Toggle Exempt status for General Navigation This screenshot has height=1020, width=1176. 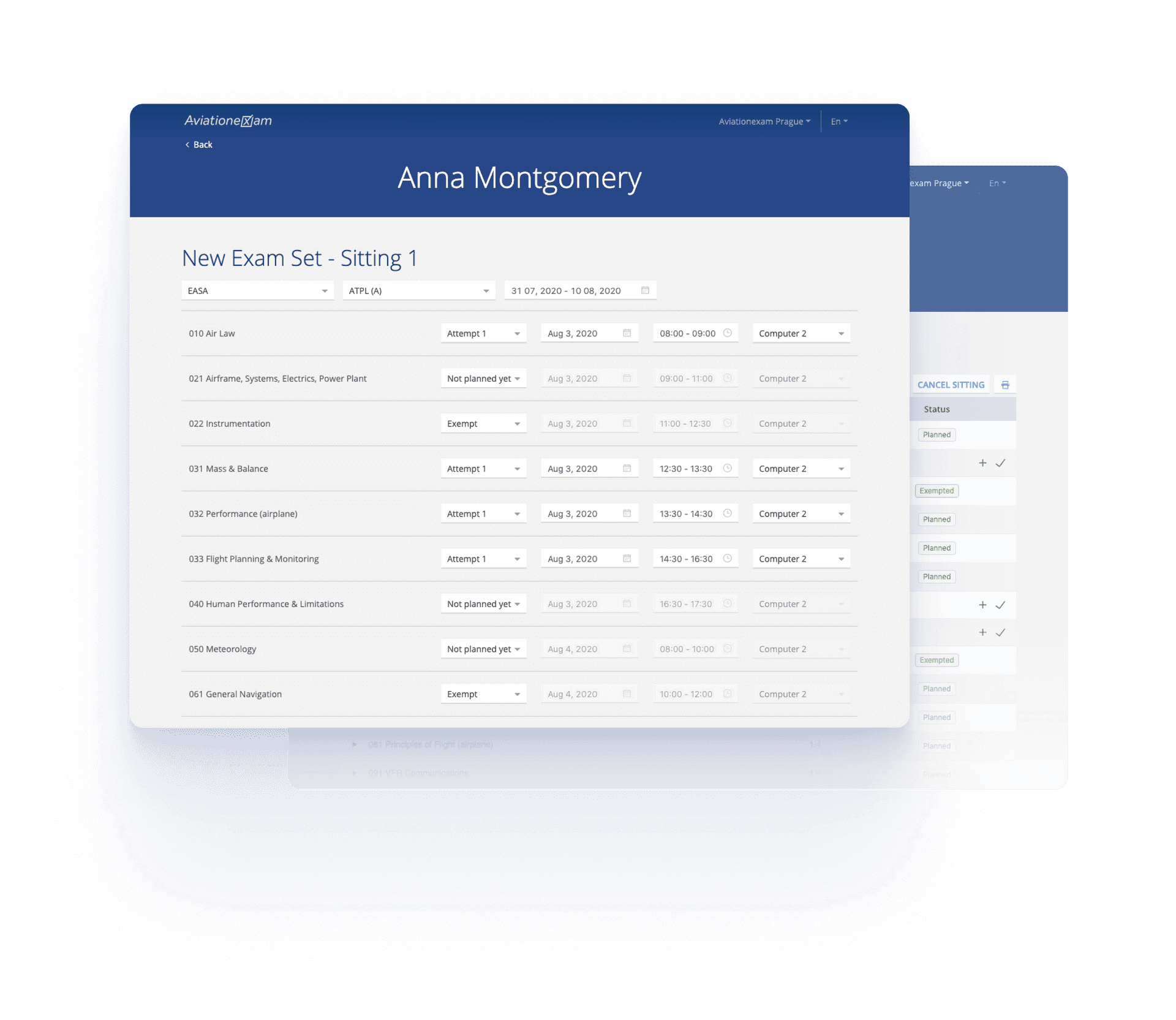click(481, 693)
